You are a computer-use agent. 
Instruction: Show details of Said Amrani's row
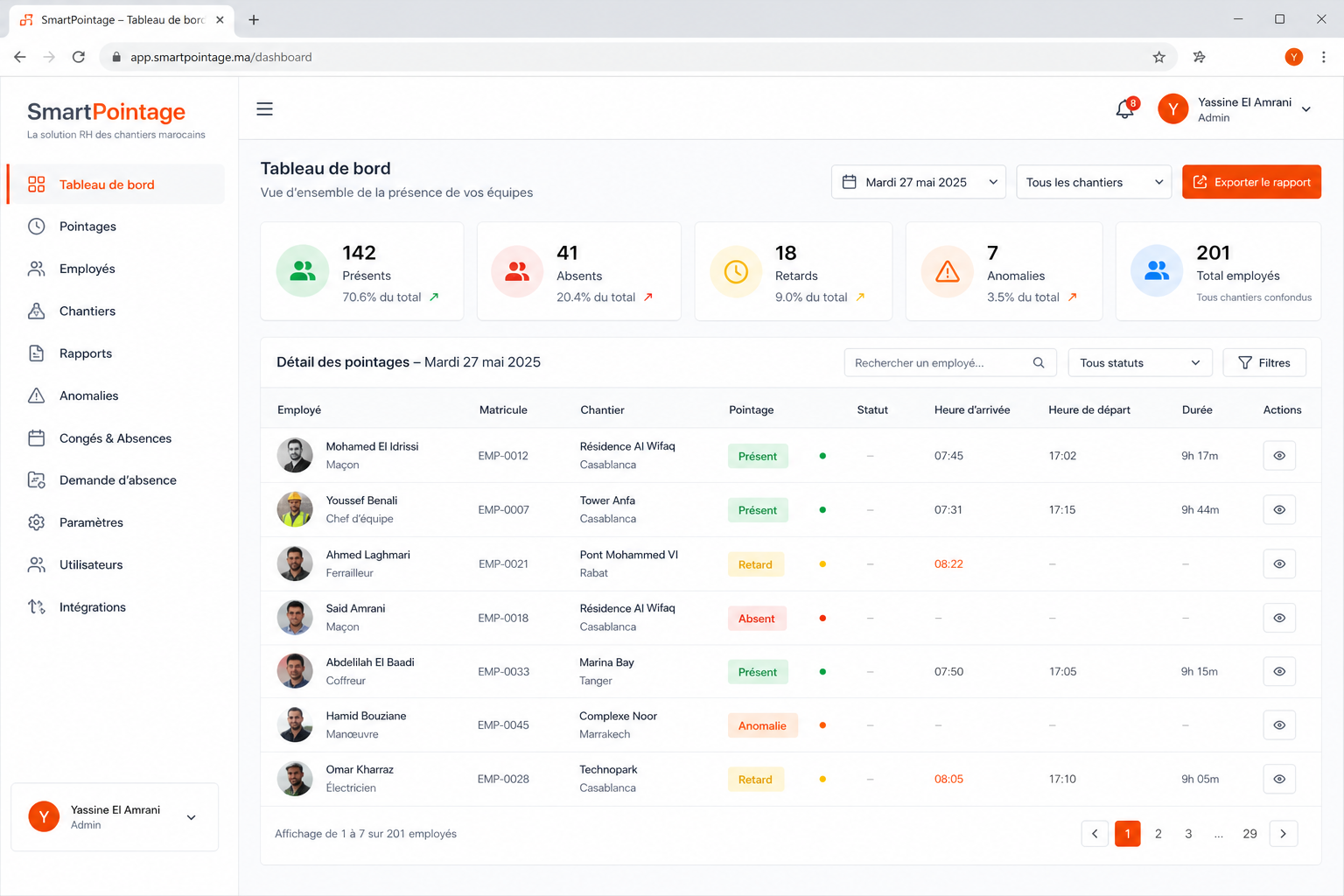(1279, 618)
